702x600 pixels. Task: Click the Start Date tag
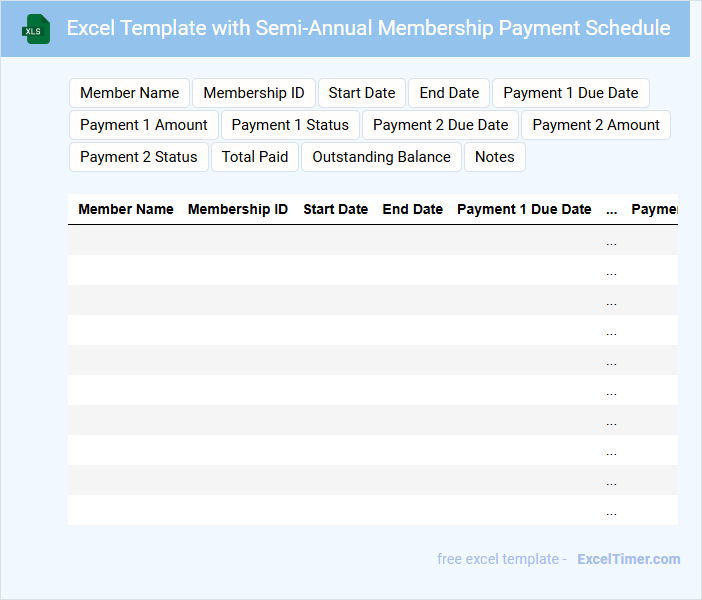pyautogui.click(x=362, y=93)
